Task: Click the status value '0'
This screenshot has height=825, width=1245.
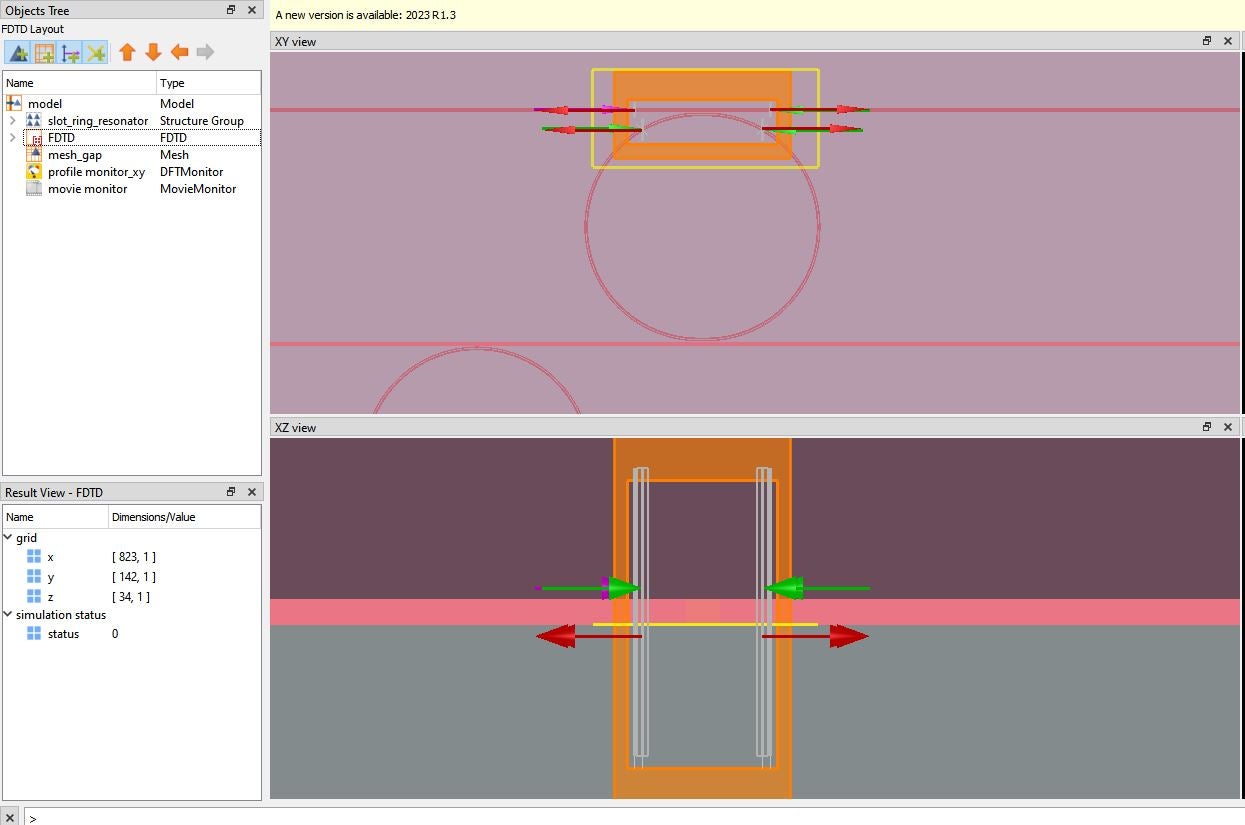Action: 115,634
